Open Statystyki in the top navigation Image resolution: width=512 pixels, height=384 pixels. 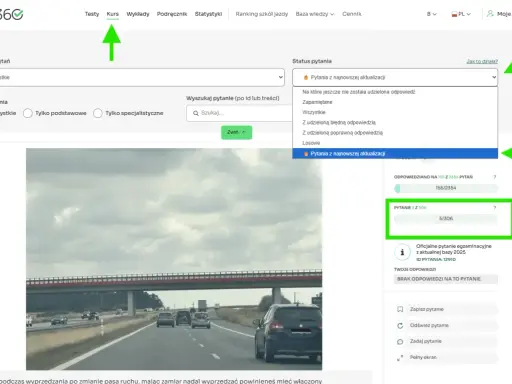coord(208,14)
